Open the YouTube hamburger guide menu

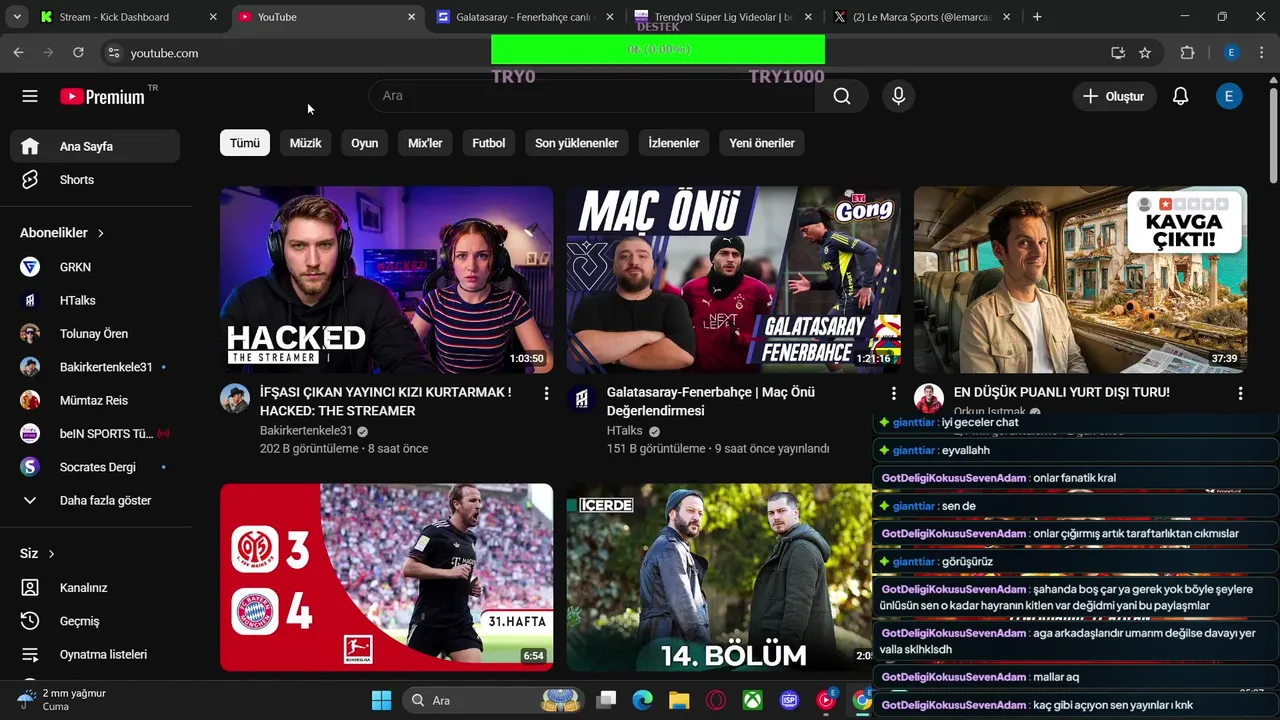click(x=30, y=96)
